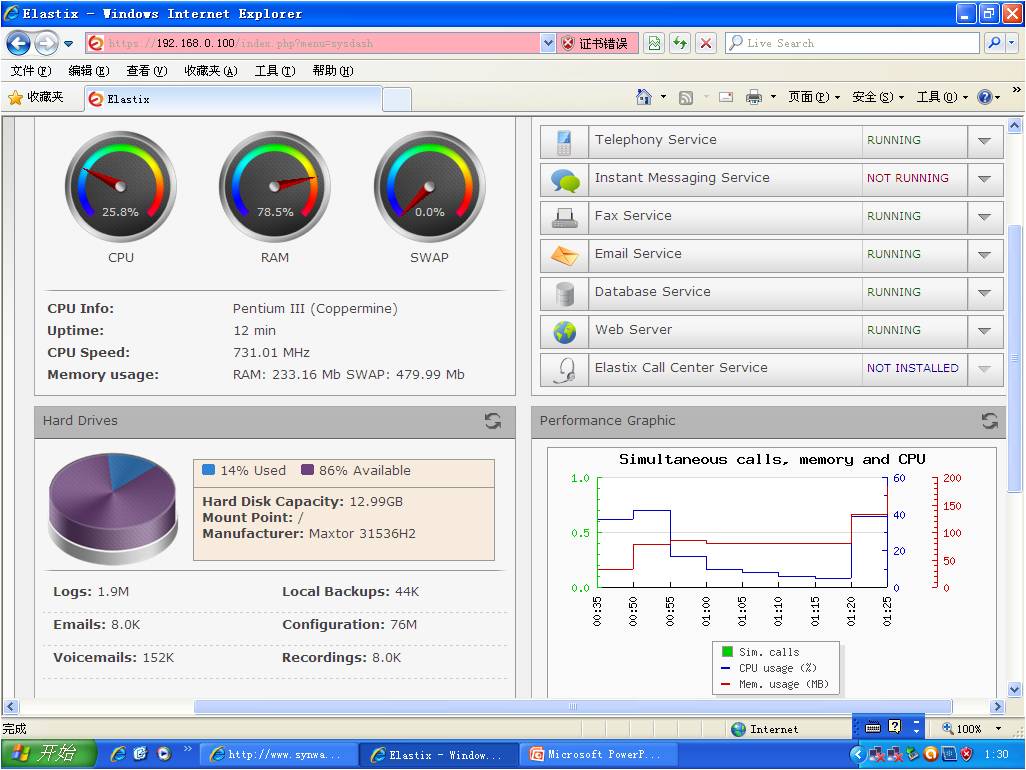This screenshot has height=770, width=1026.
Task: Switch to the synwa taskbar window
Action: coord(278,754)
